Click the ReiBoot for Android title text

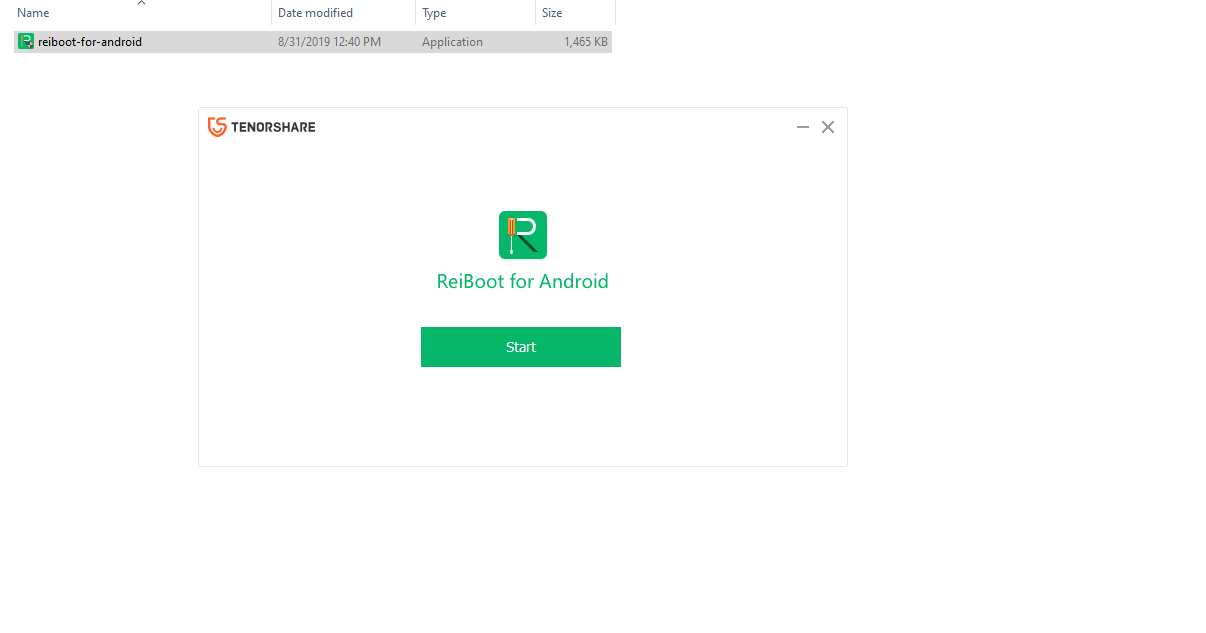[523, 281]
